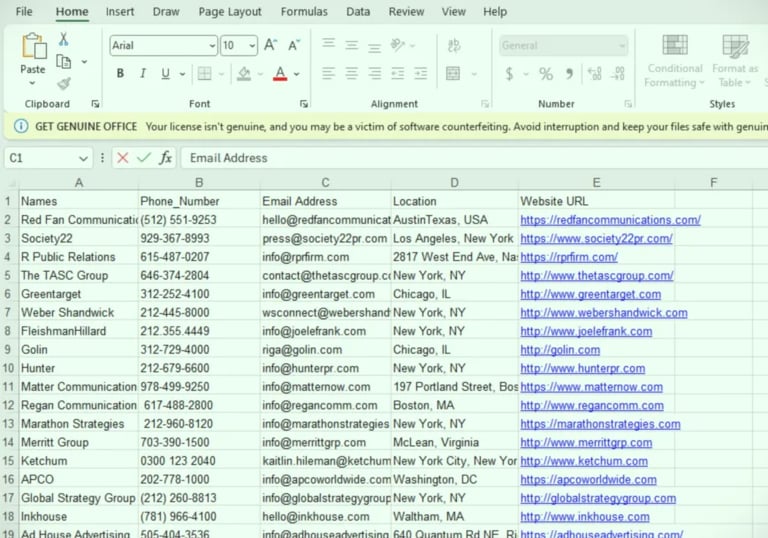
Task: Toggle italic formatting
Action: (x=143, y=73)
